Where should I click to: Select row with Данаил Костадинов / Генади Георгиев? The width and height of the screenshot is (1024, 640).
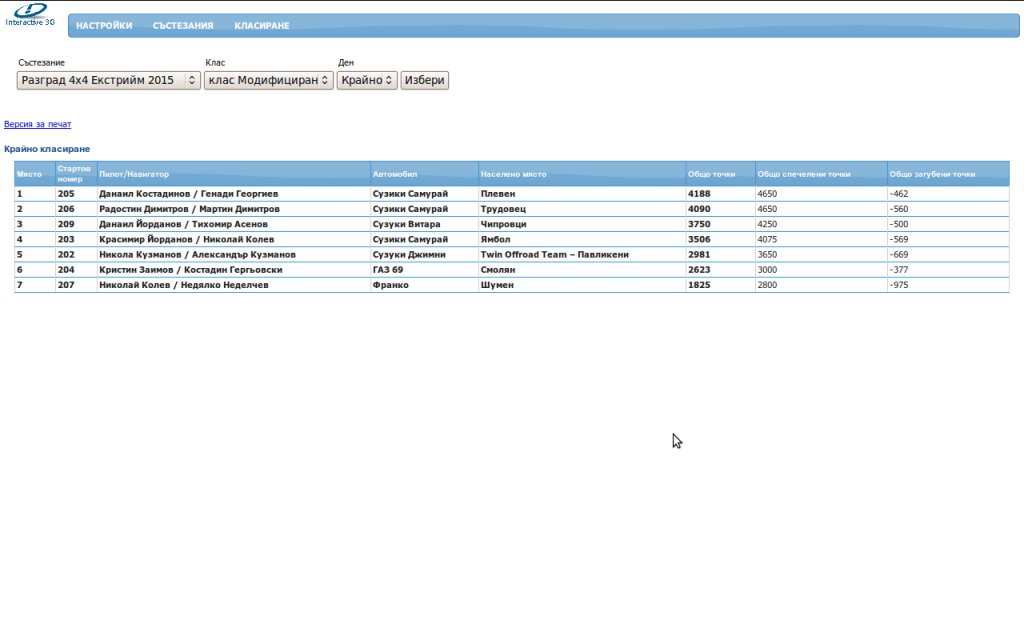(189, 194)
